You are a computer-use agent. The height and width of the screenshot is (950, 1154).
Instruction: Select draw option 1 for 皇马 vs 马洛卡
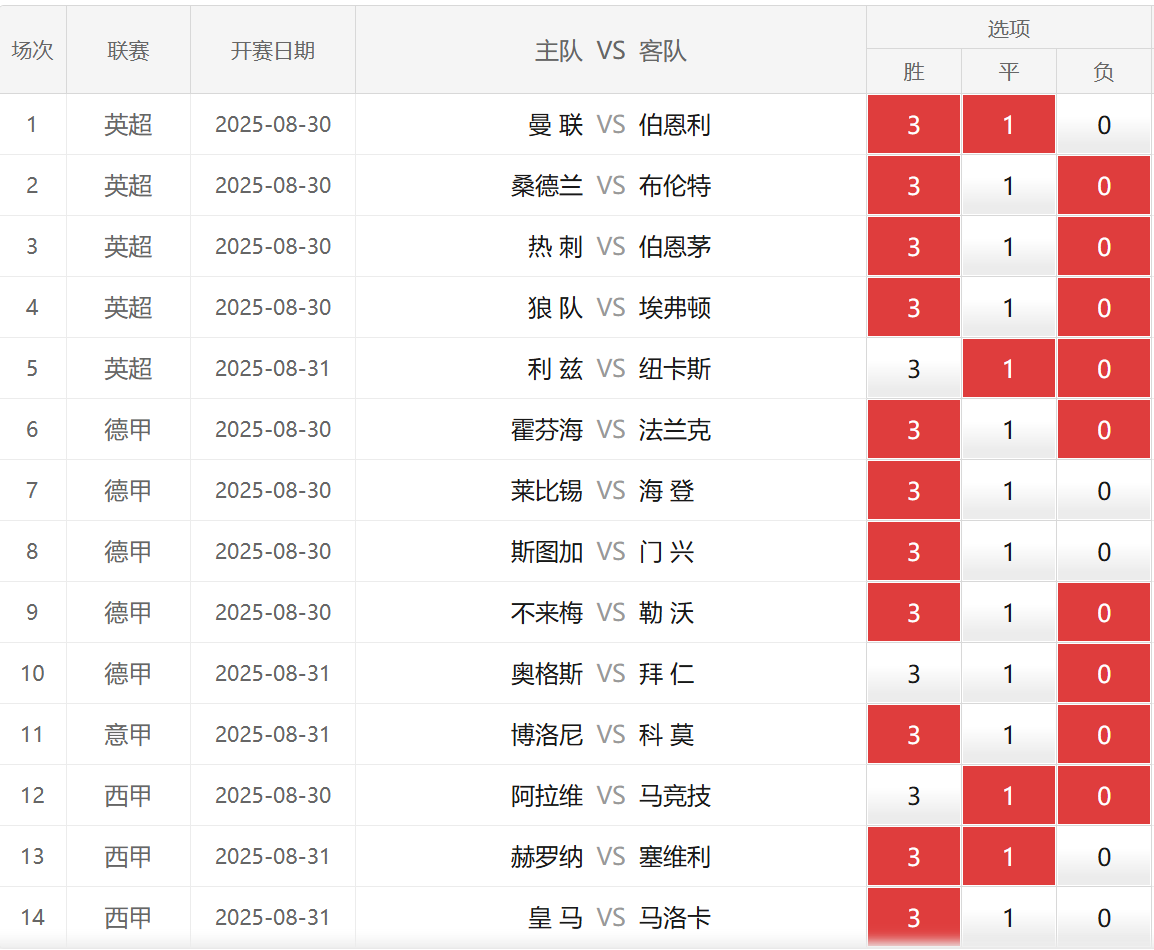point(1008,918)
